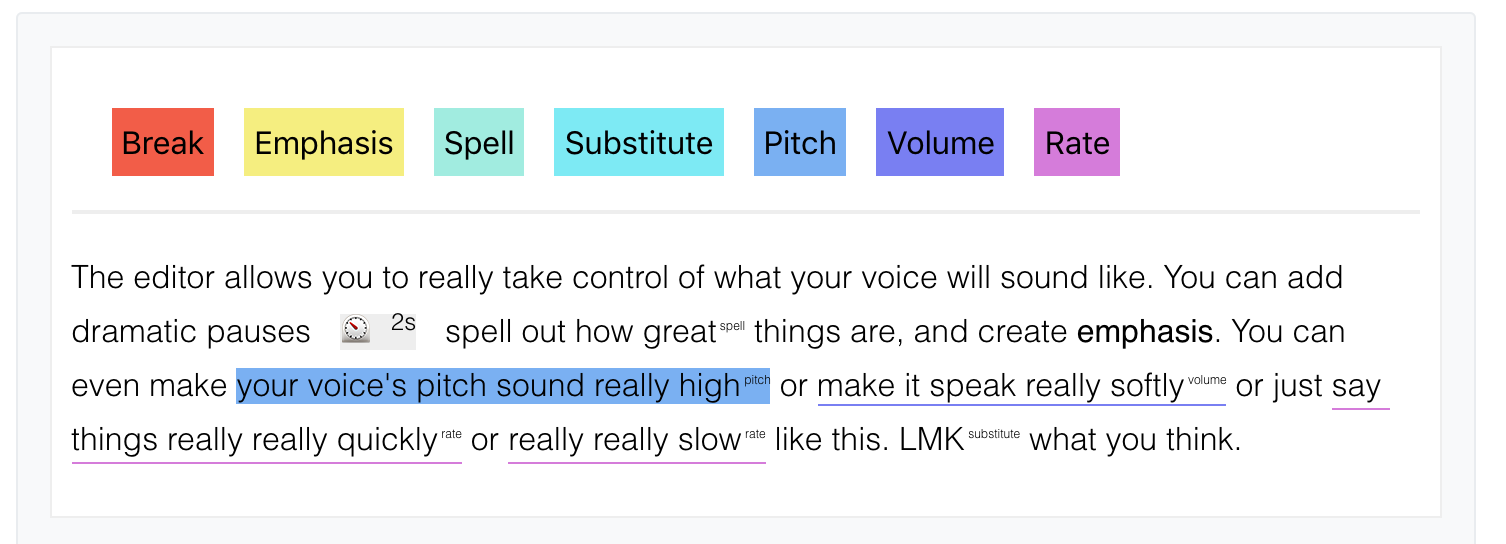Click the bold word 'emphasis'
Screen dimensions: 1506x544
[1144, 332]
